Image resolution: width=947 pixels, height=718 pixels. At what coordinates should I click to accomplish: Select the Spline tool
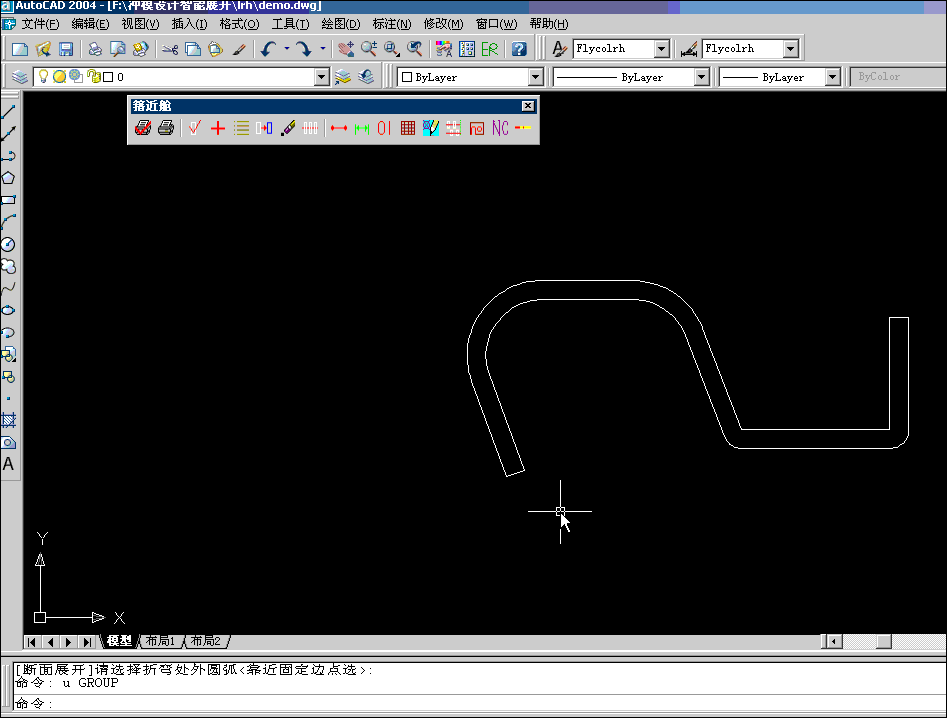(8, 288)
